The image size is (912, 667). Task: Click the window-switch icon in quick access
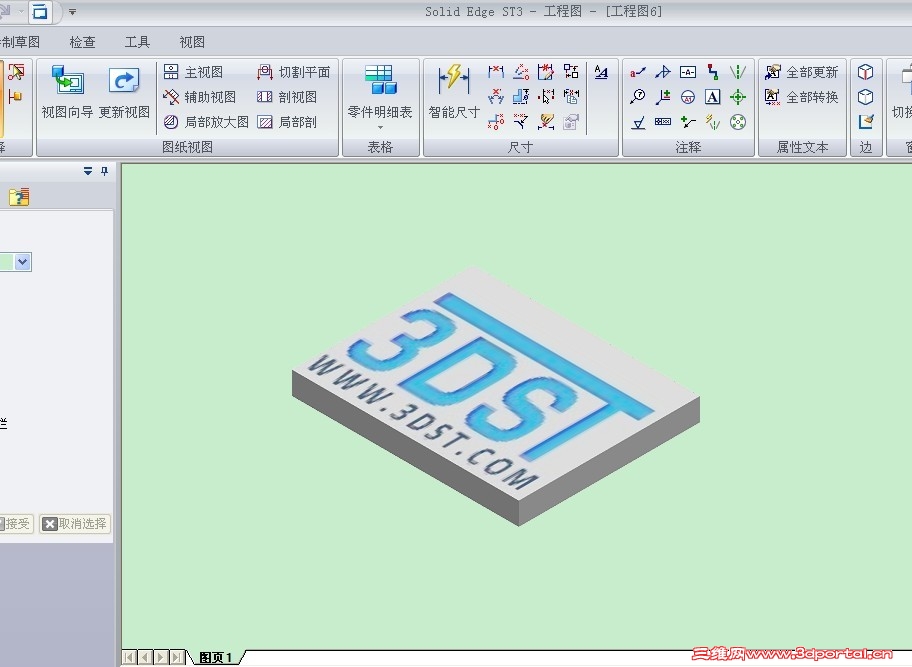coord(40,11)
